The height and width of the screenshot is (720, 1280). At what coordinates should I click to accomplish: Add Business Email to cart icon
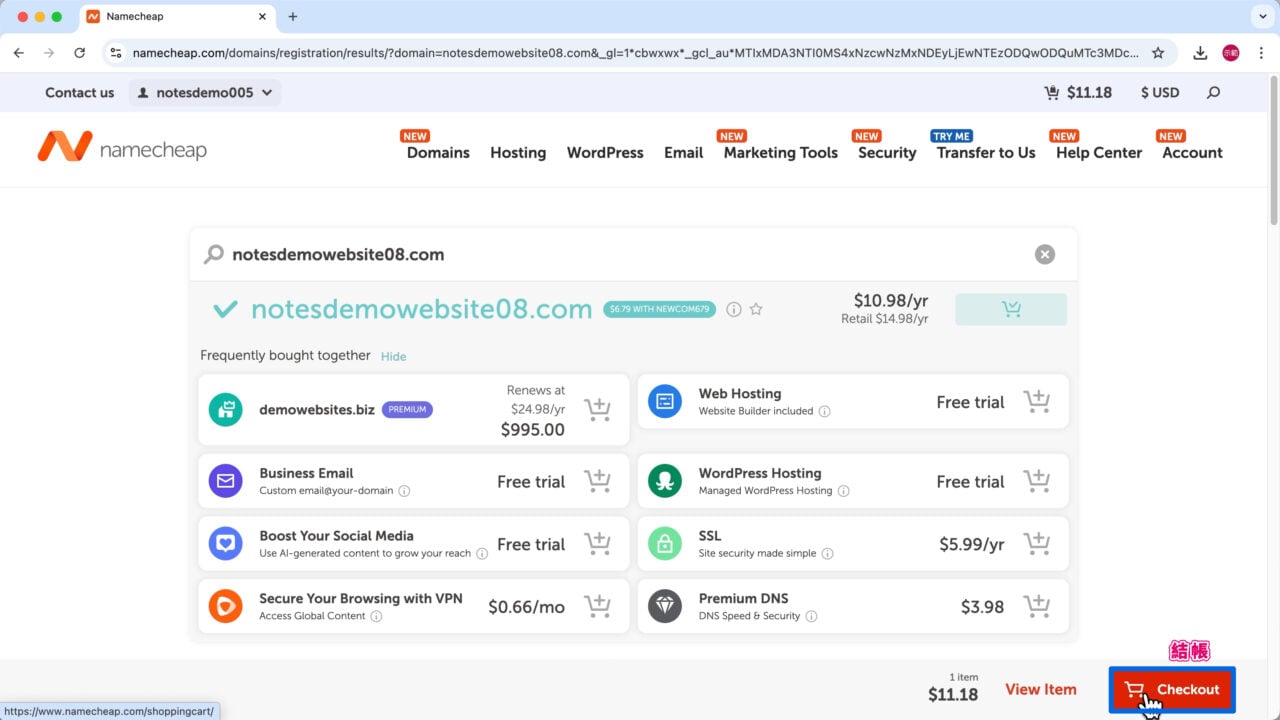597,481
